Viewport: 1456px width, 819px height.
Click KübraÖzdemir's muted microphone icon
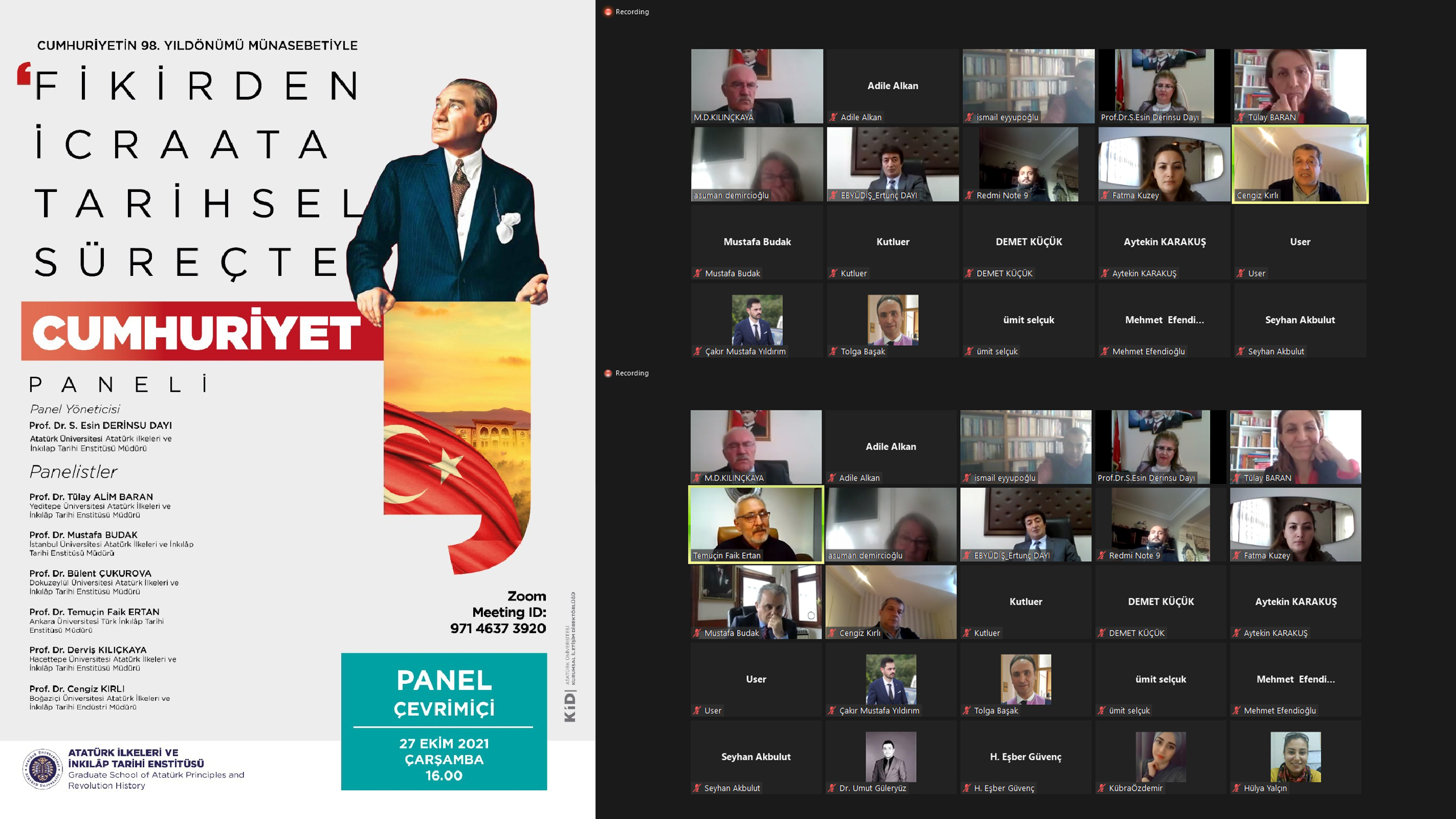pos(1101,788)
